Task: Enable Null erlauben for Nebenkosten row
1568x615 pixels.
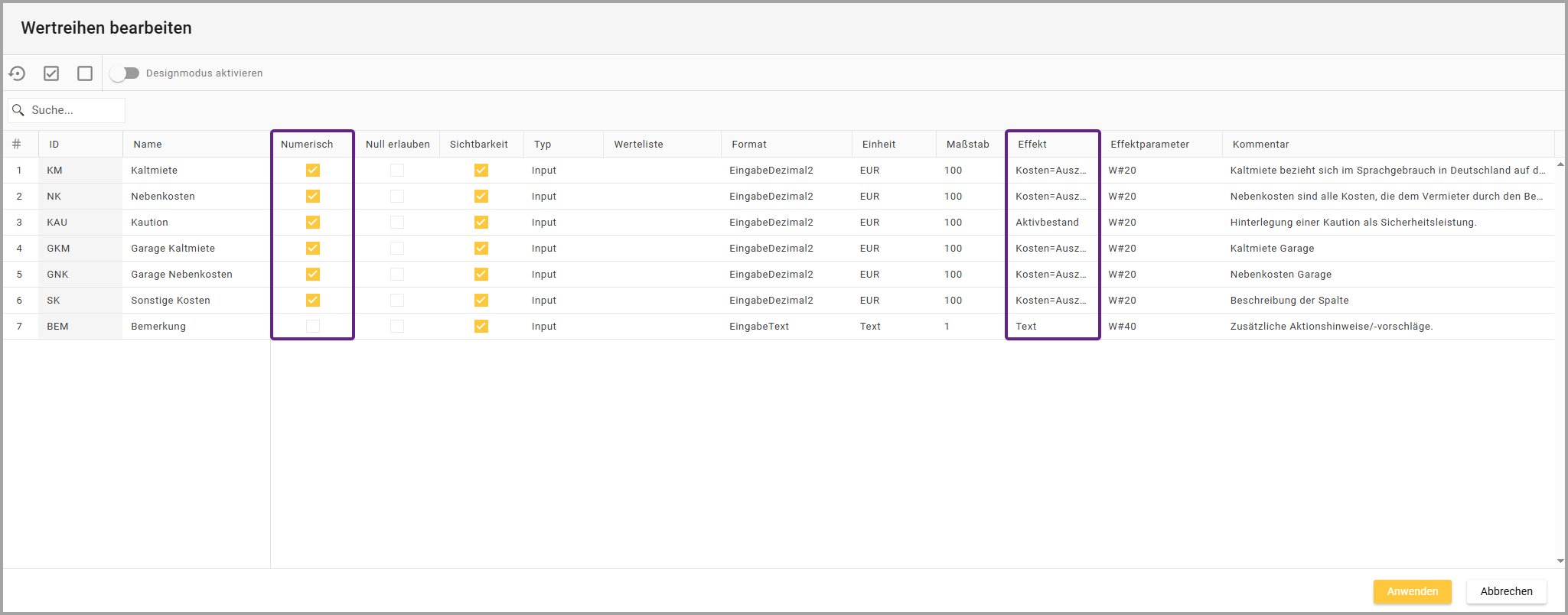Action: coord(397,197)
